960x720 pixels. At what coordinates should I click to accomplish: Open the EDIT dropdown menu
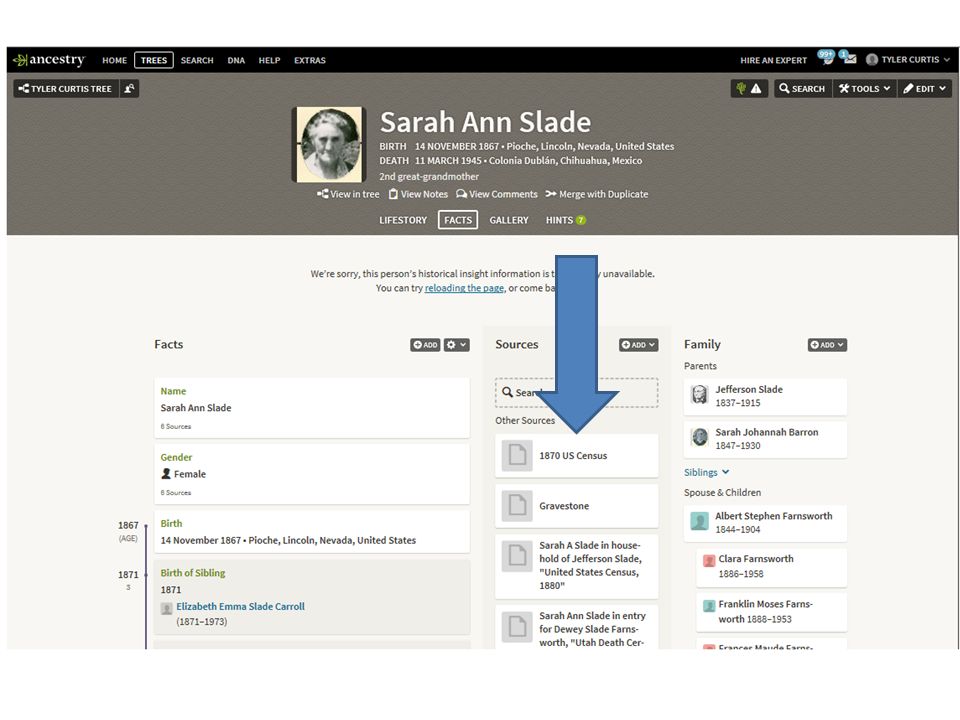coord(924,89)
